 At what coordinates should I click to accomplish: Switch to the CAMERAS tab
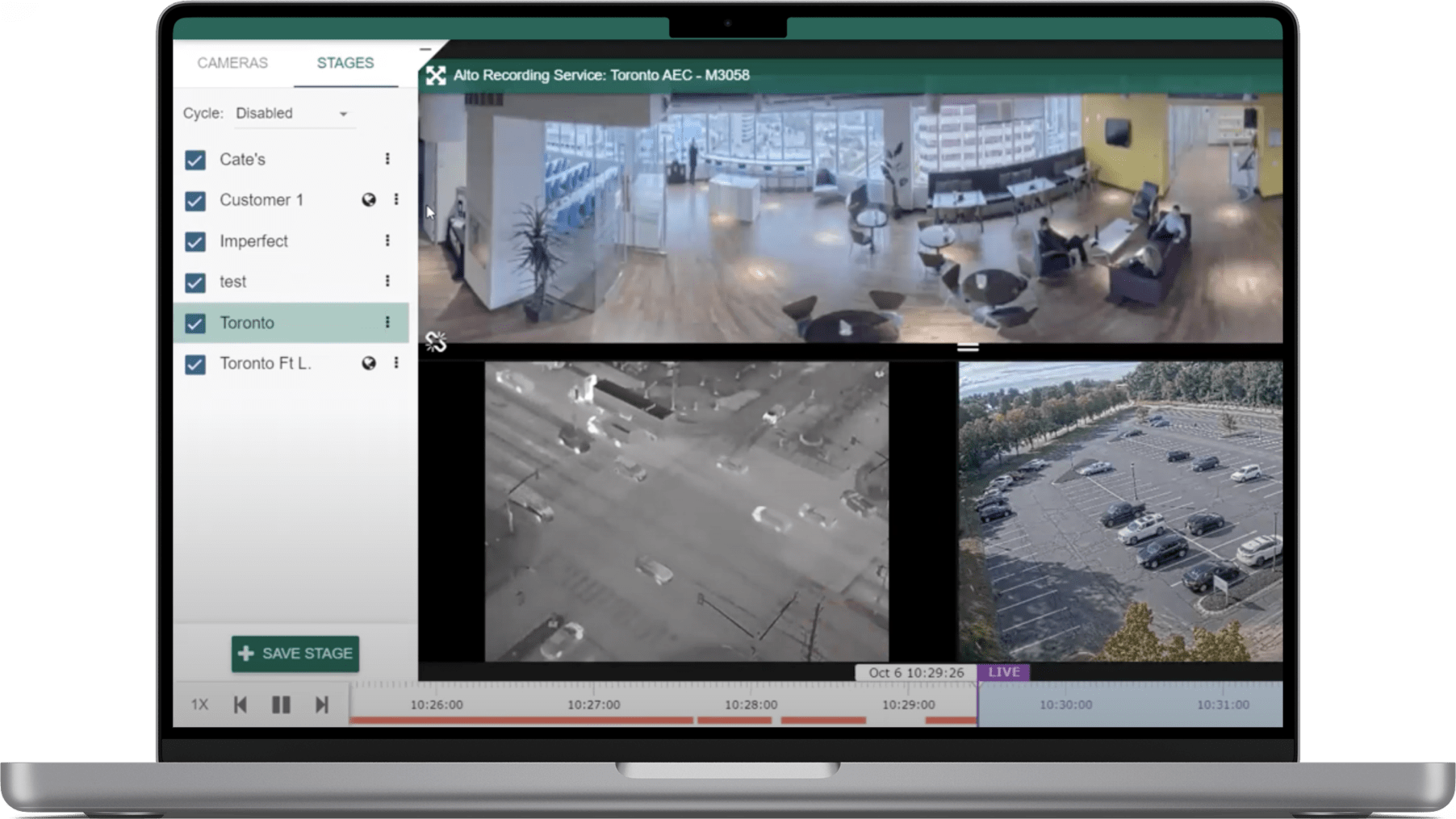click(232, 63)
